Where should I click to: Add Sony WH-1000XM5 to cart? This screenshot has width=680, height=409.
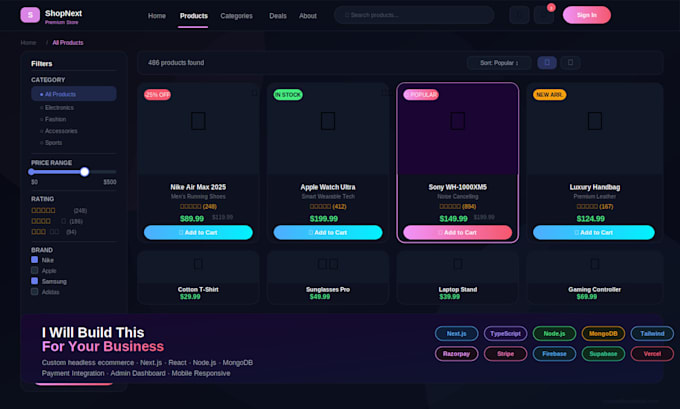tap(458, 232)
